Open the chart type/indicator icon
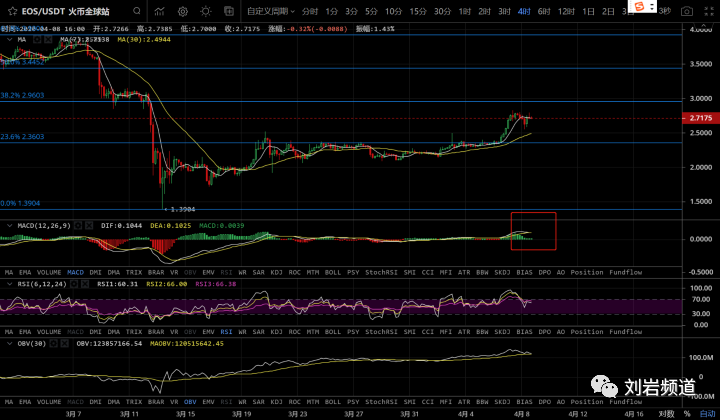Screen dimensions: 720x420 click(159, 11)
